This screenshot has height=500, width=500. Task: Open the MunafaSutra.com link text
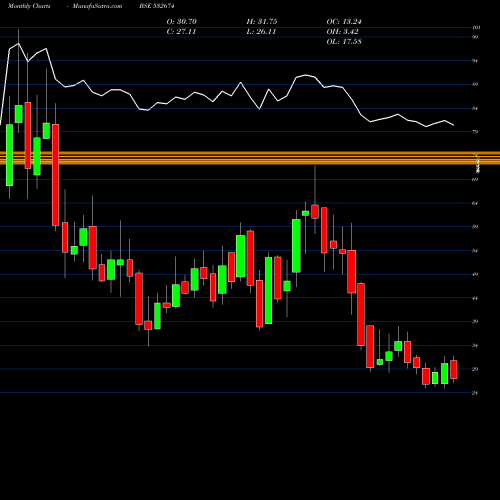point(97,6)
